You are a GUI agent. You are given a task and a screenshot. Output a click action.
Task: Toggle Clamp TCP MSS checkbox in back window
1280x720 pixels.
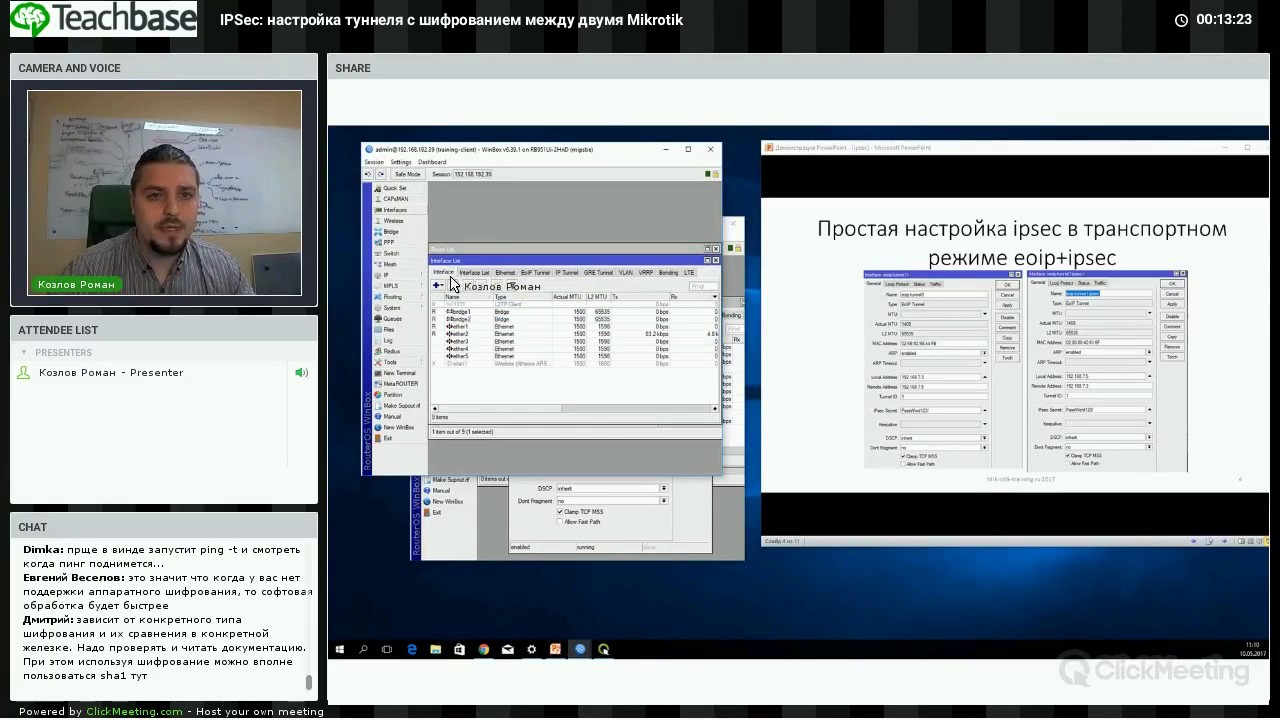(x=560, y=512)
